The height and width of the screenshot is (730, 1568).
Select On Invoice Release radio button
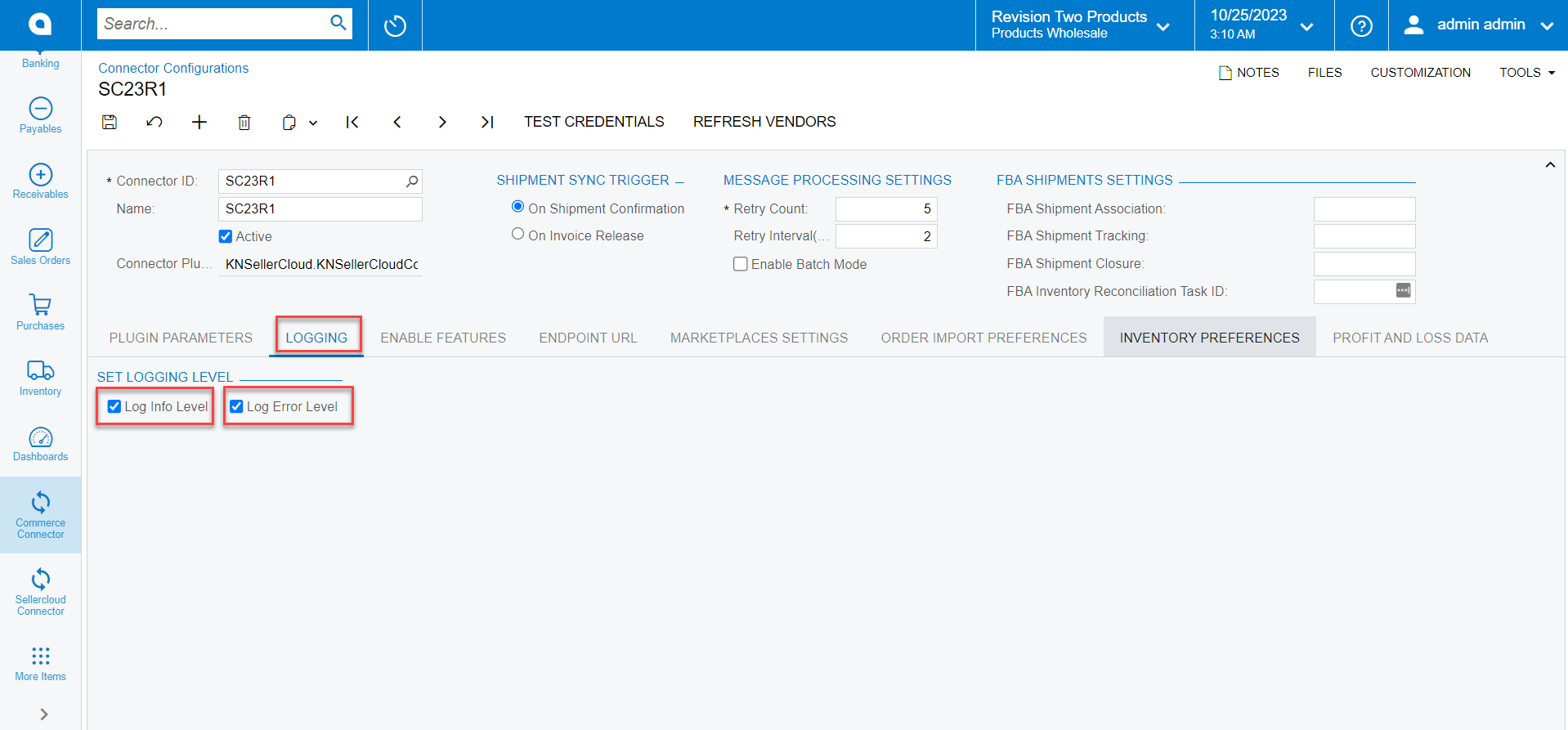tap(517, 234)
